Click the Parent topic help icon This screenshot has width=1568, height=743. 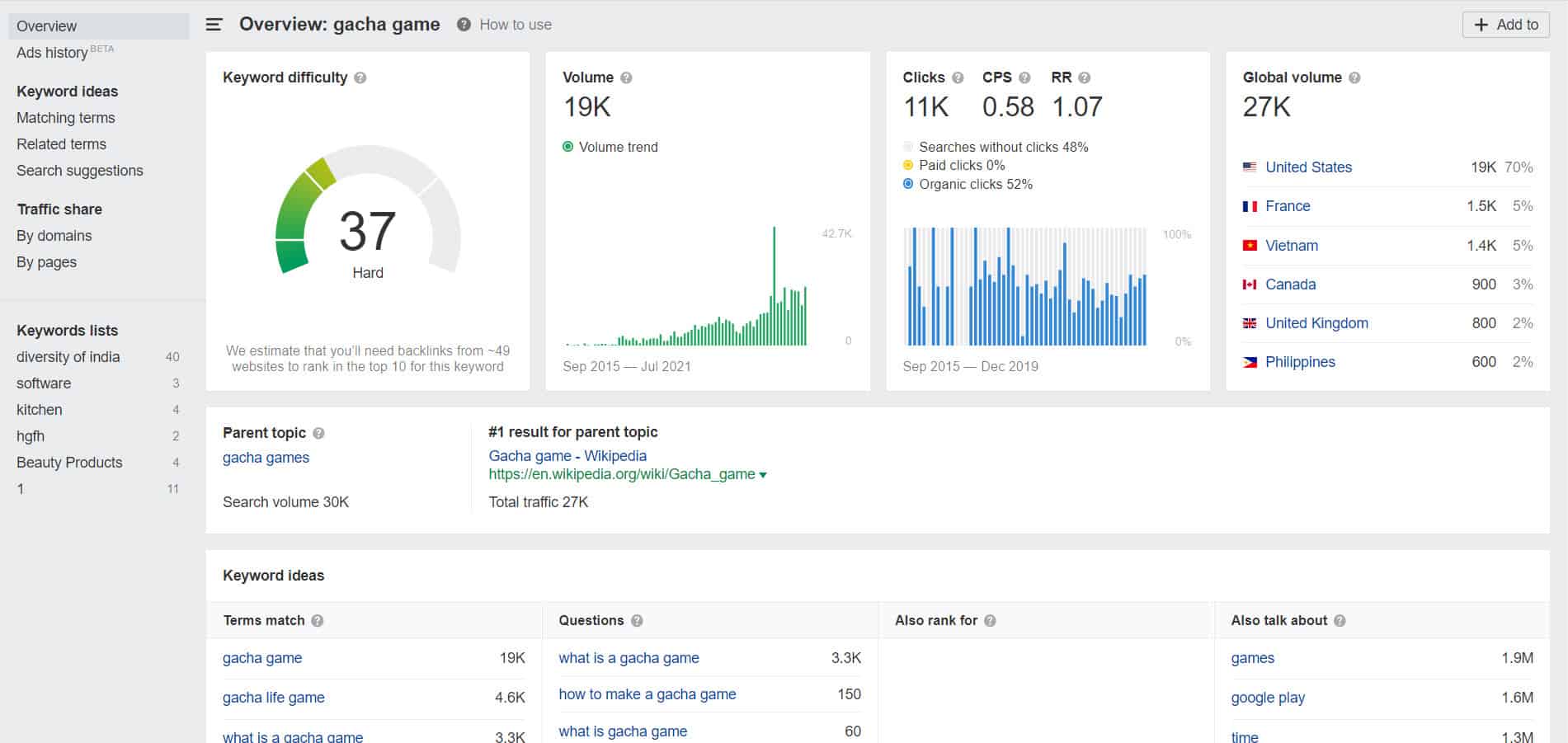[x=318, y=433]
